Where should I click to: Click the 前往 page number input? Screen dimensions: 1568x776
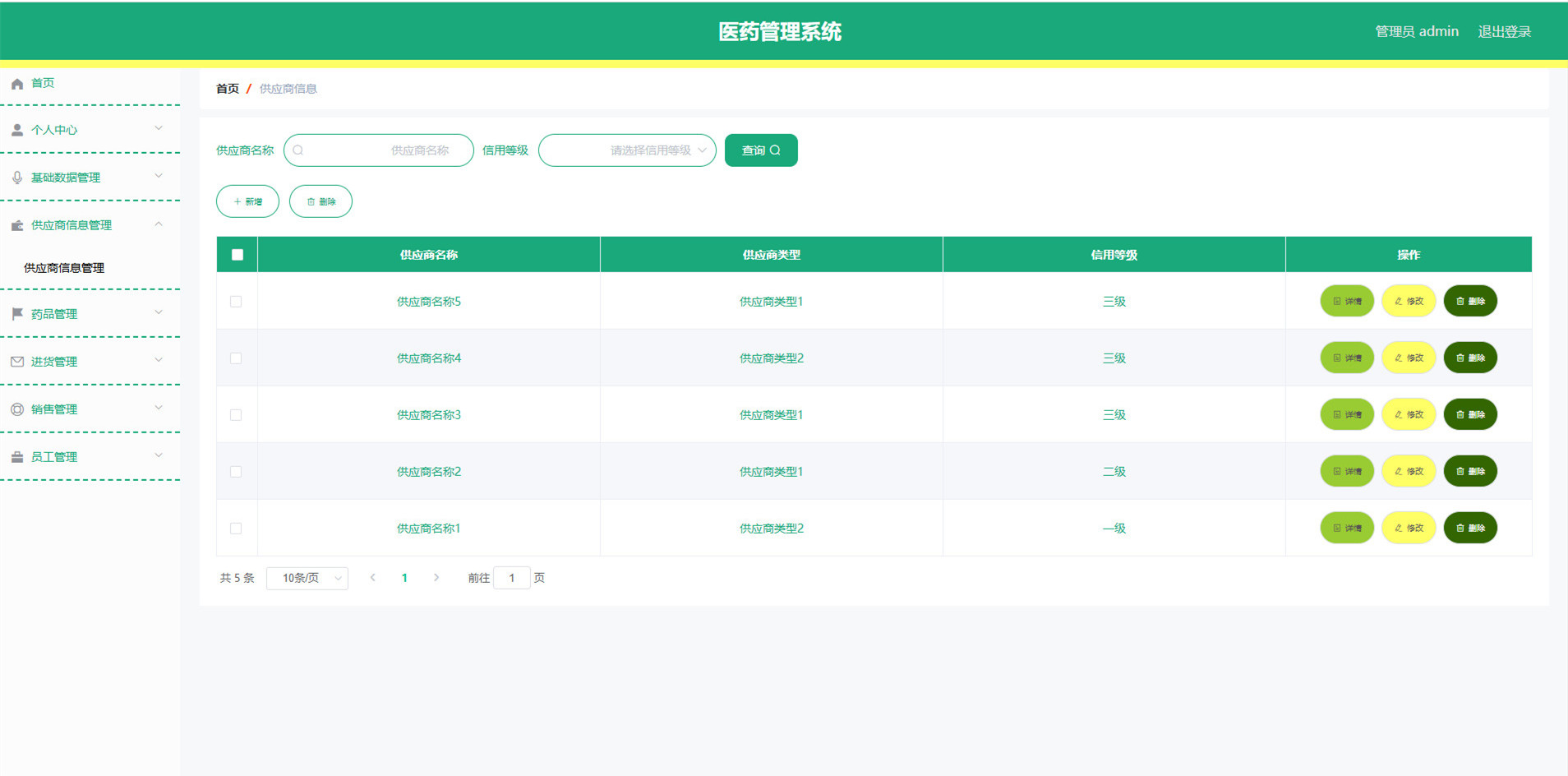(x=511, y=578)
